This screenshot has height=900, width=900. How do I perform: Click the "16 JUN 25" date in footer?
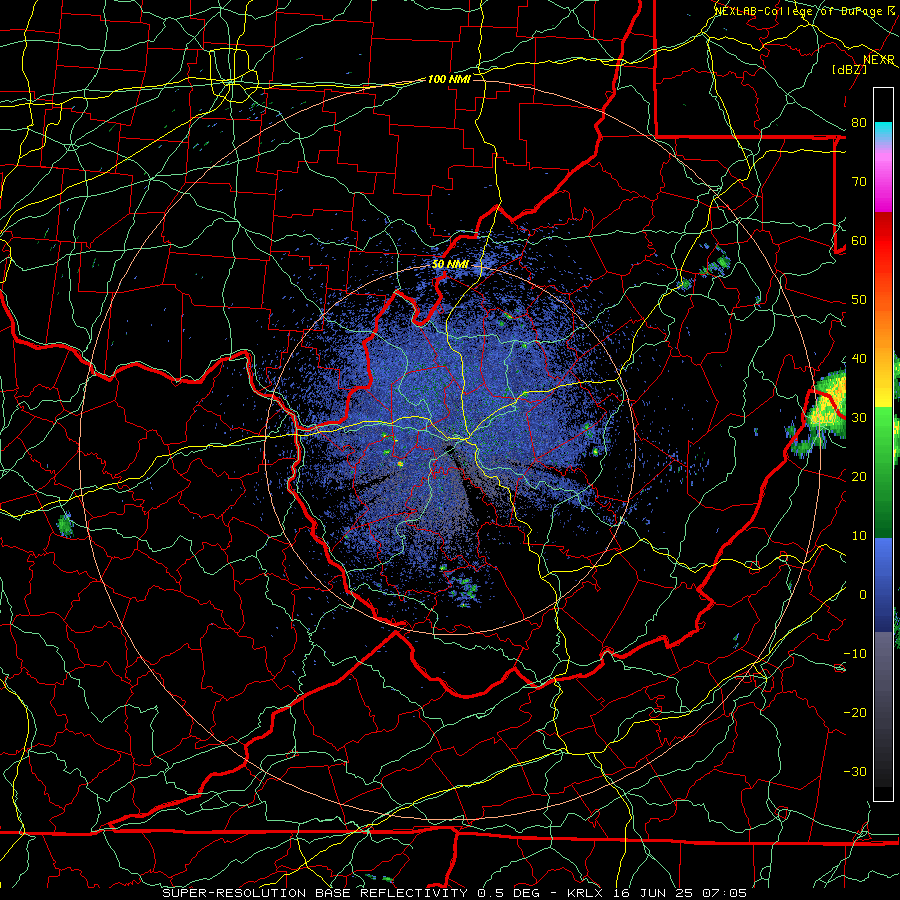tap(653, 893)
